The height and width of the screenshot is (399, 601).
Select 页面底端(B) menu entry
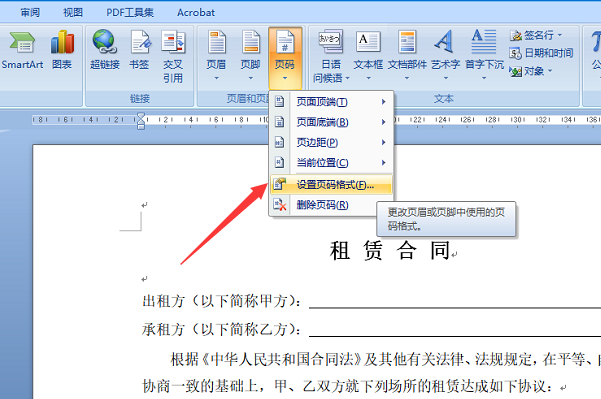(x=331, y=122)
